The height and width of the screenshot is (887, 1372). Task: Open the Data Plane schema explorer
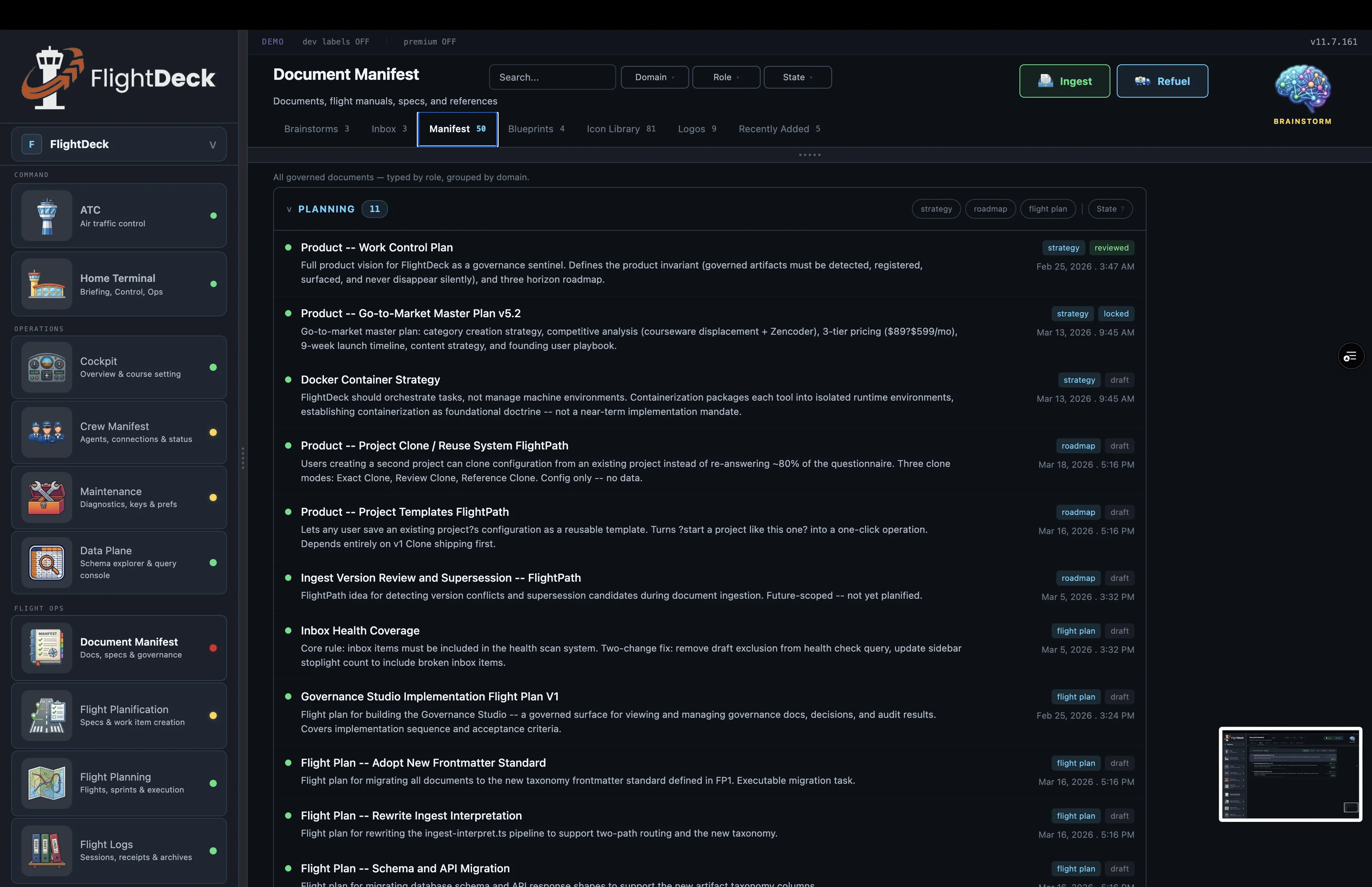(x=47, y=562)
